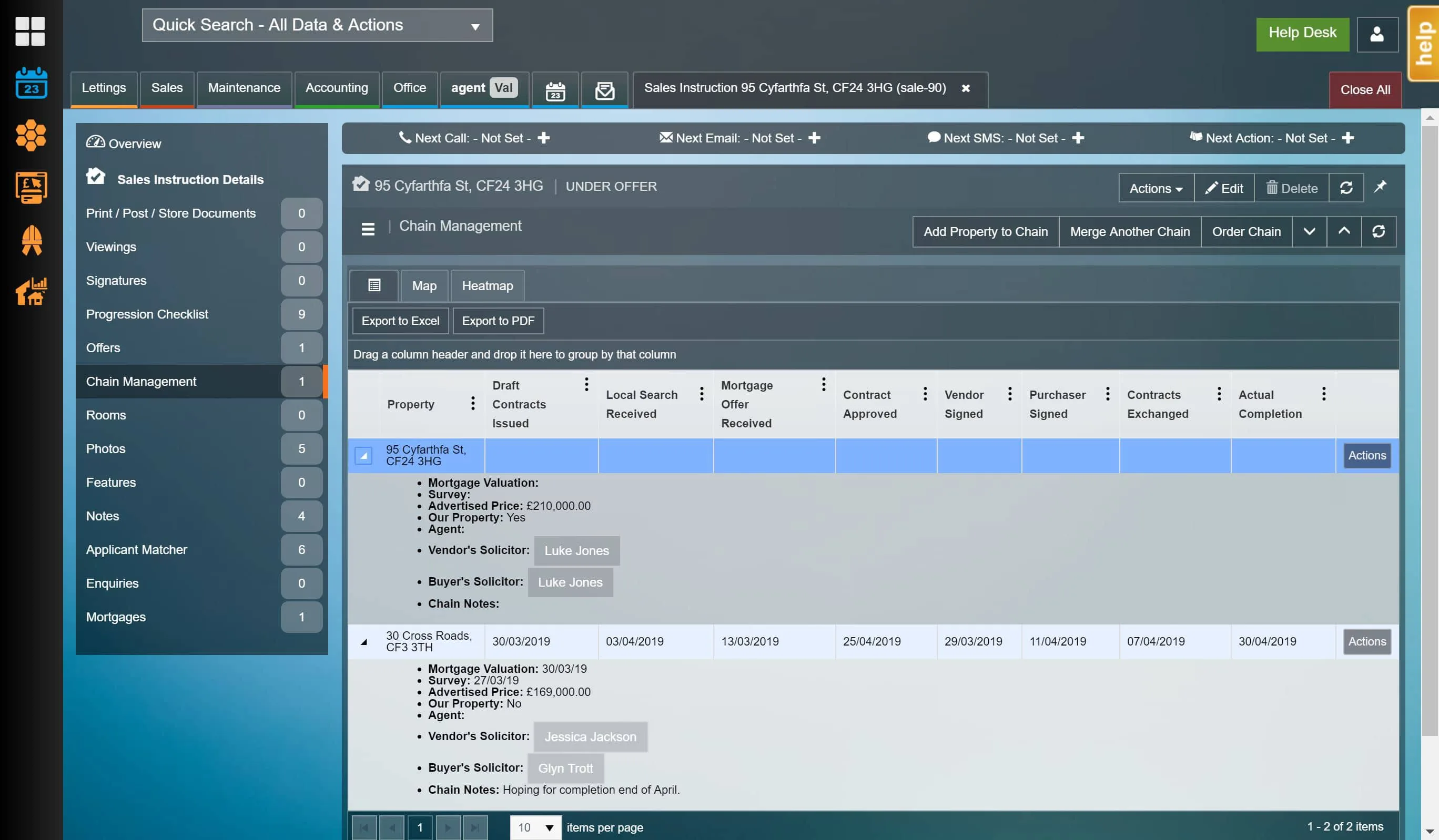
Task: Click the pin icon in property header
Action: (1380, 187)
